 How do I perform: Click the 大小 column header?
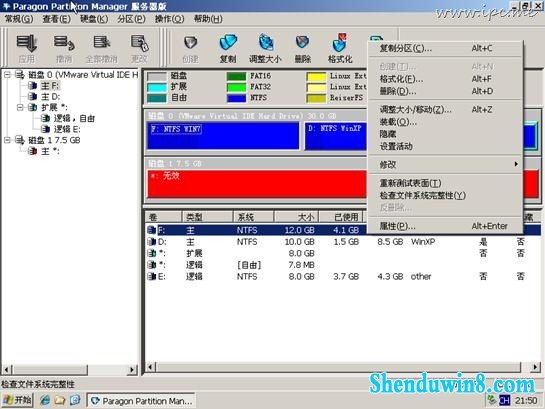tap(296, 217)
